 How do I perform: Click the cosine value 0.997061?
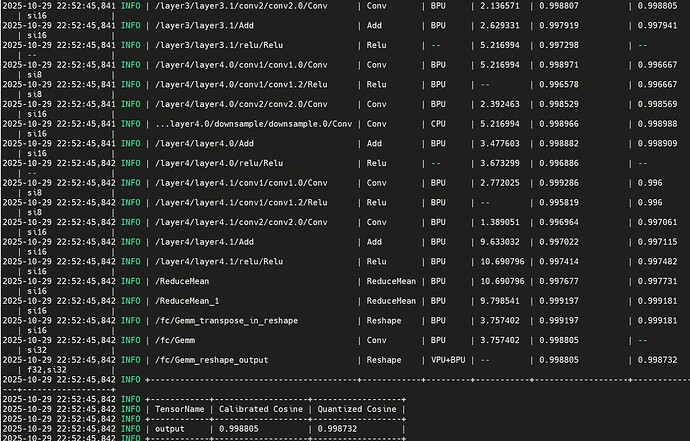(657, 222)
